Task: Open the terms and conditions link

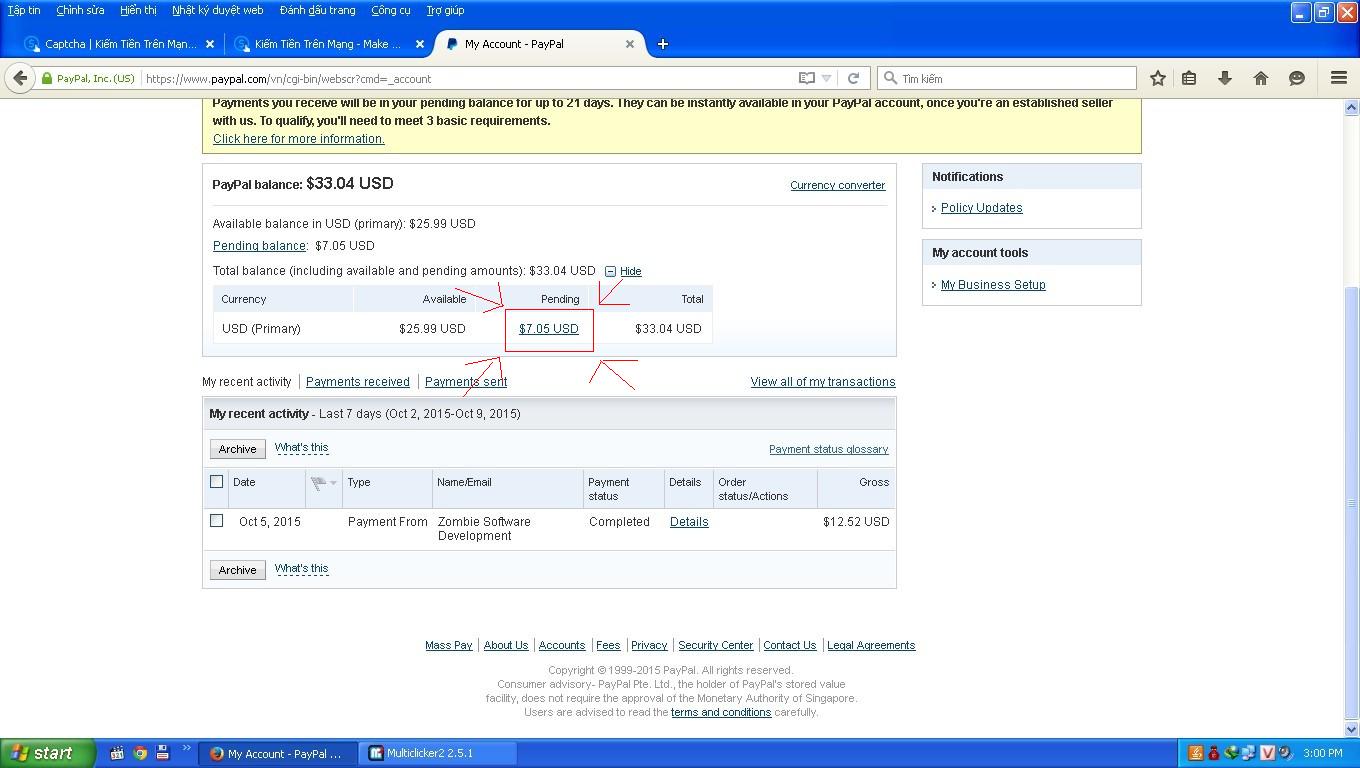Action: point(721,713)
